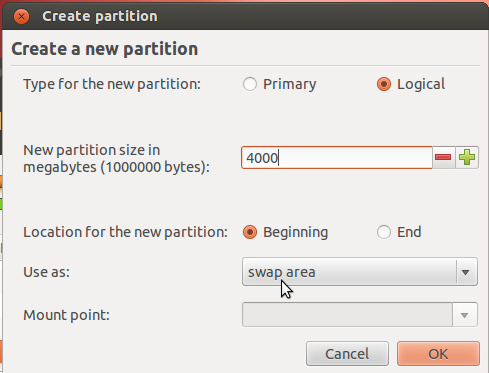
Task: Select the Logical partition type
Action: tap(411, 84)
